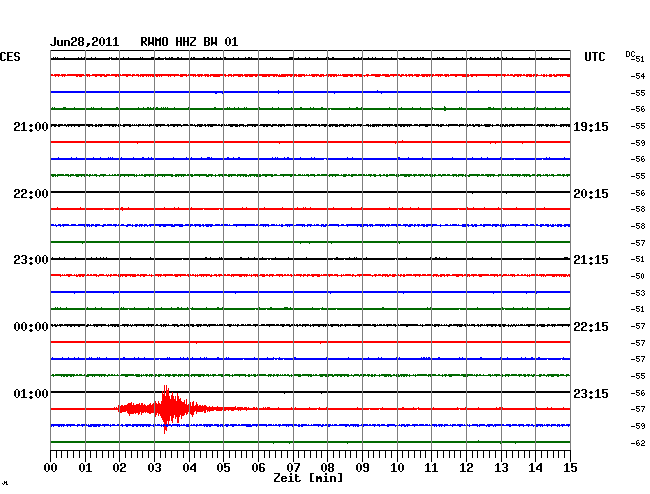
Task: Select the "01:00" local time label
Action: pyautogui.click(x=31, y=393)
